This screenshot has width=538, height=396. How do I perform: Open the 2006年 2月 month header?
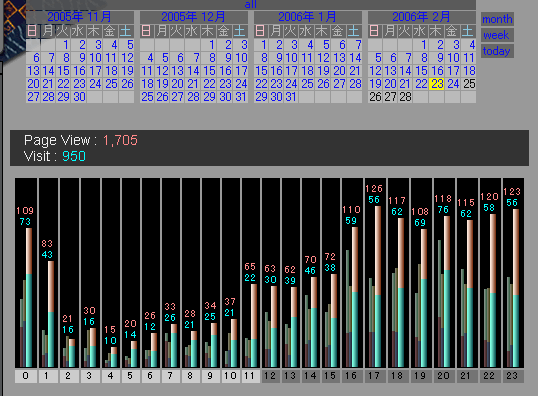tap(421, 17)
